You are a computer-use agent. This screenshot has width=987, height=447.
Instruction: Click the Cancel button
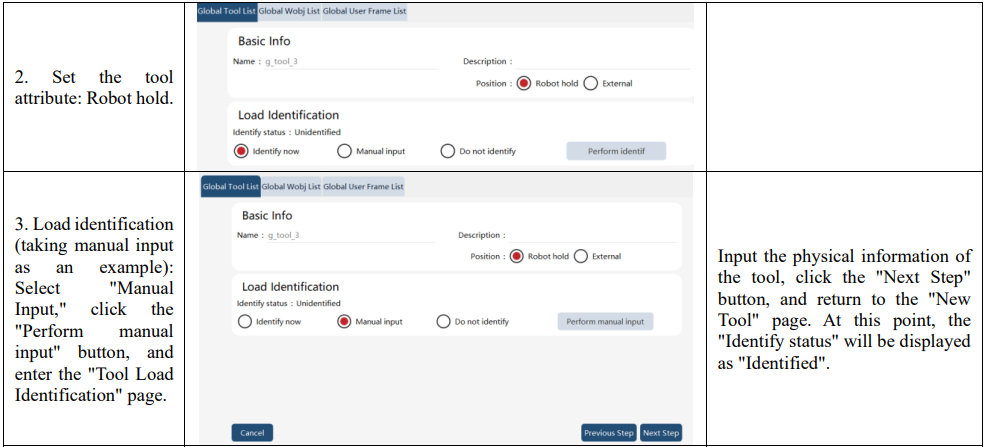point(252,433)
